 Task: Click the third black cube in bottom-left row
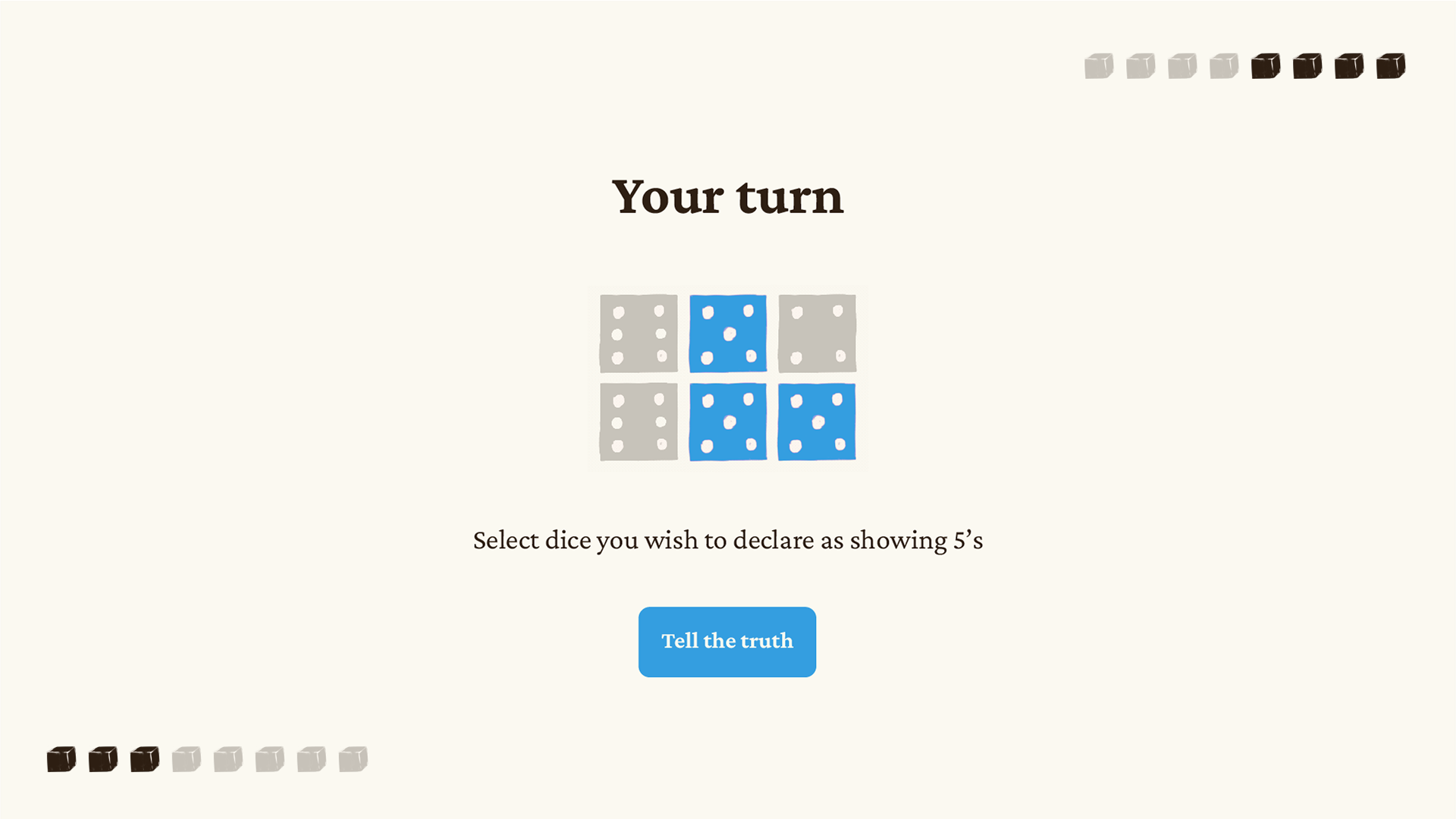coord(145,759)
